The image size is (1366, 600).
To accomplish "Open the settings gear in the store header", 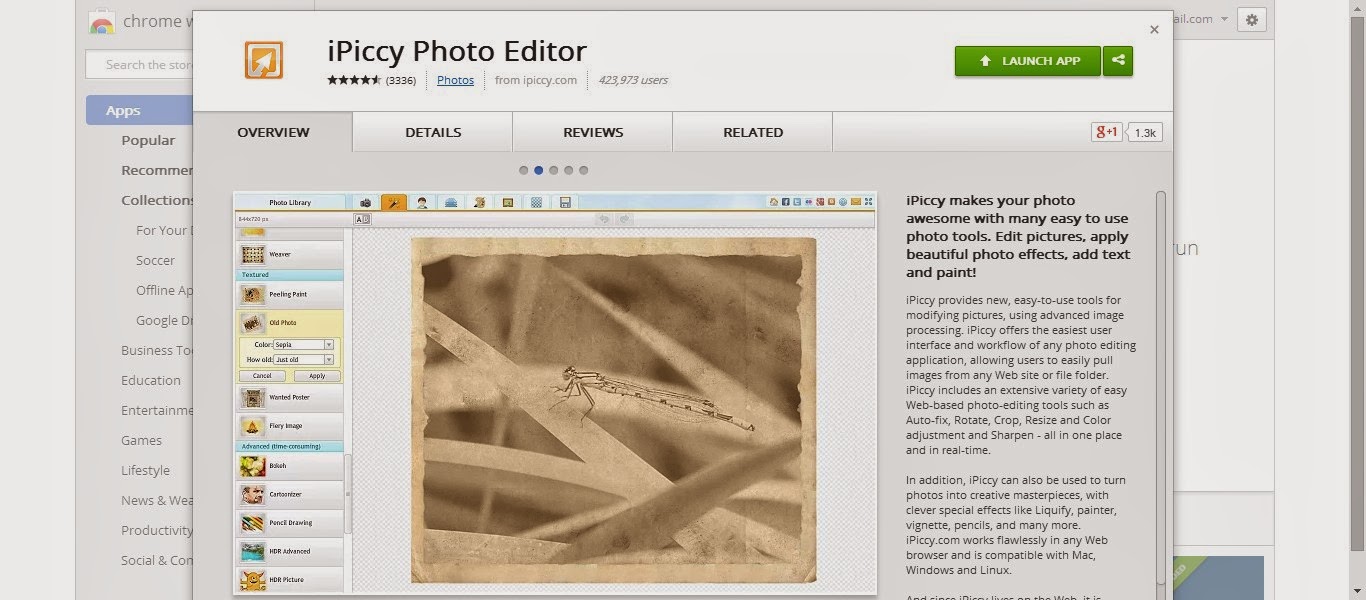I will click(1252, 19).
